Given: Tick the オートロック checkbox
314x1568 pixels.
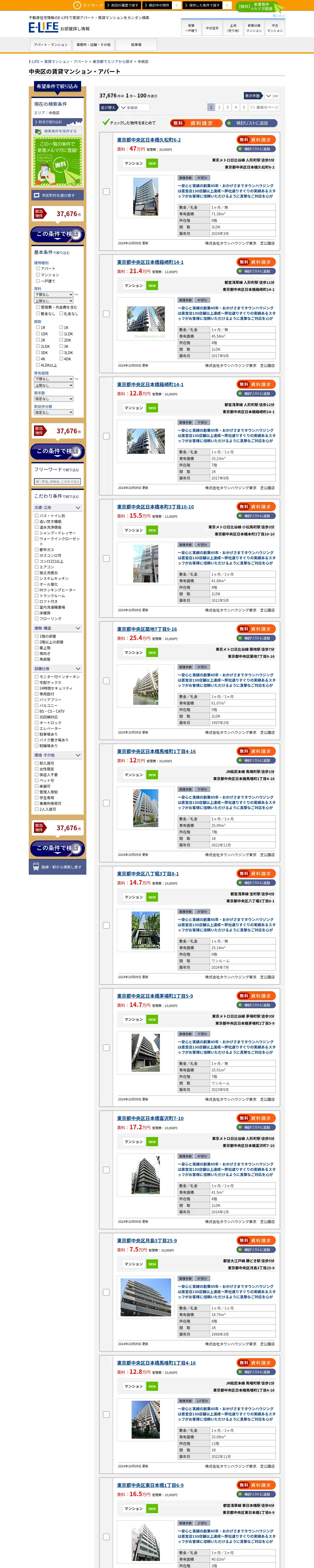Looking at the screenshot, I should click(37, 723).
